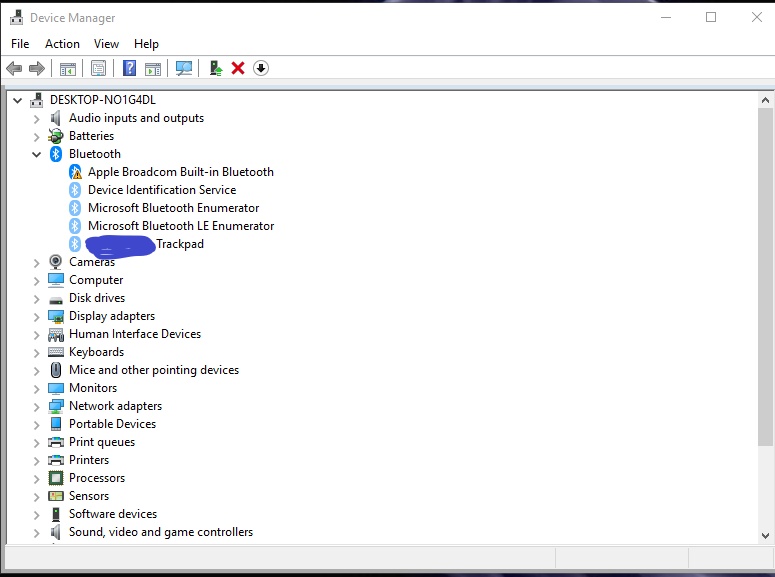The image size is (775, 577).
Task: Click the Bluetooth category icon
Action: pos(56,154)
